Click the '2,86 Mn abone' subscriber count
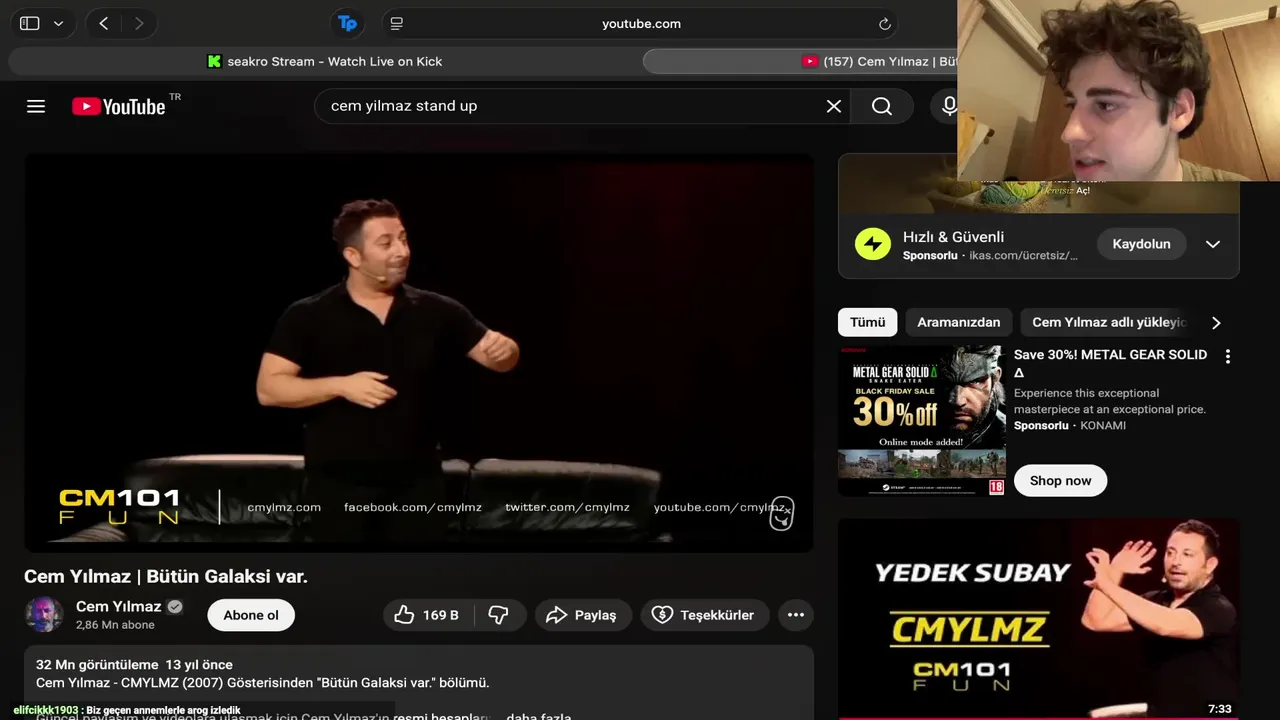Screen dimensions: 1280x720 [115, 625]
